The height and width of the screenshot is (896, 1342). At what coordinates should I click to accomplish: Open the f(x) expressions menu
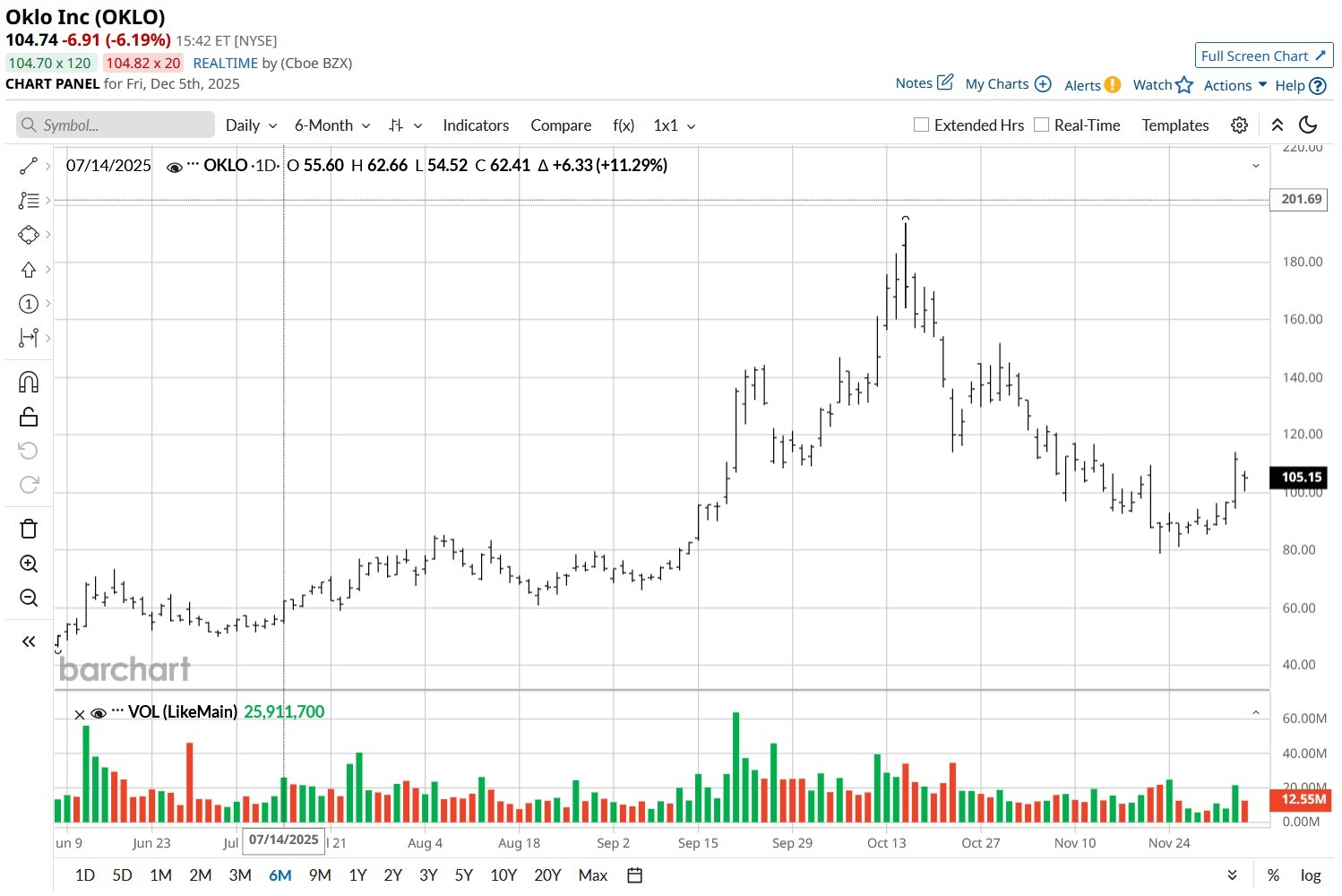[x=624, y=125]
